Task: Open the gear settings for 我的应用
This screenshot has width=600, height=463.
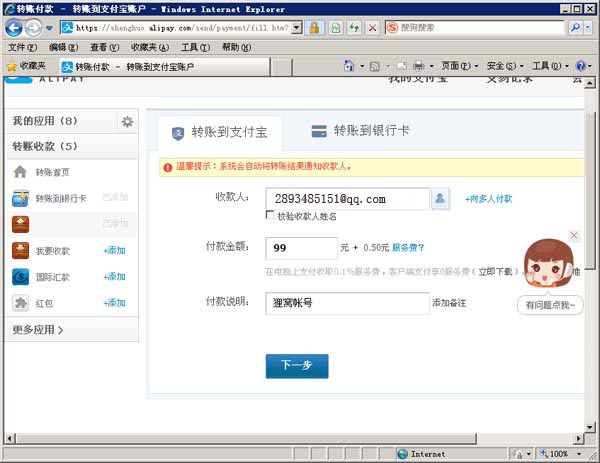Action: point(127,122)
